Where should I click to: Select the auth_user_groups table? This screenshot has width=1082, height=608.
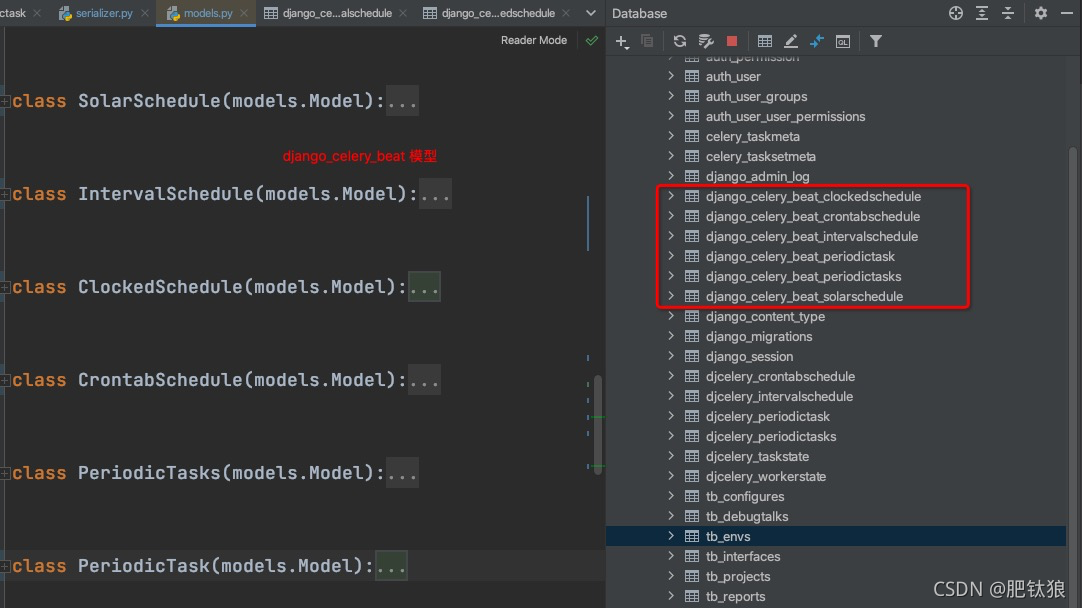(756, 97)
